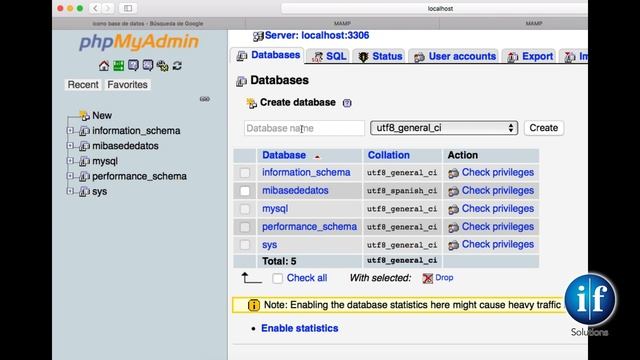Click the Drop link text
The height and width of the screenshot is (360, 640).
point(444,278)
